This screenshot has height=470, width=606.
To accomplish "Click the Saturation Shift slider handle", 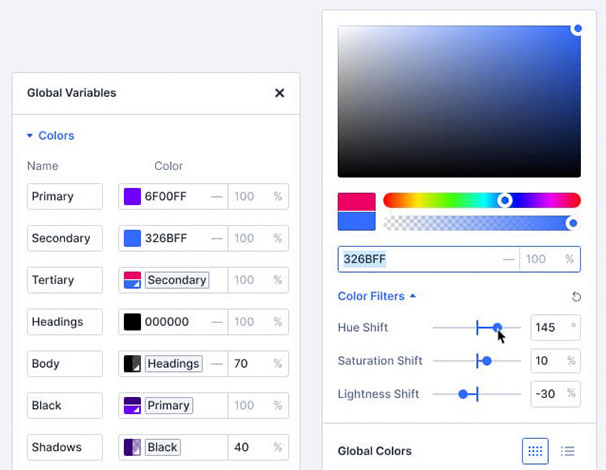I will click(x=487, y=361).
